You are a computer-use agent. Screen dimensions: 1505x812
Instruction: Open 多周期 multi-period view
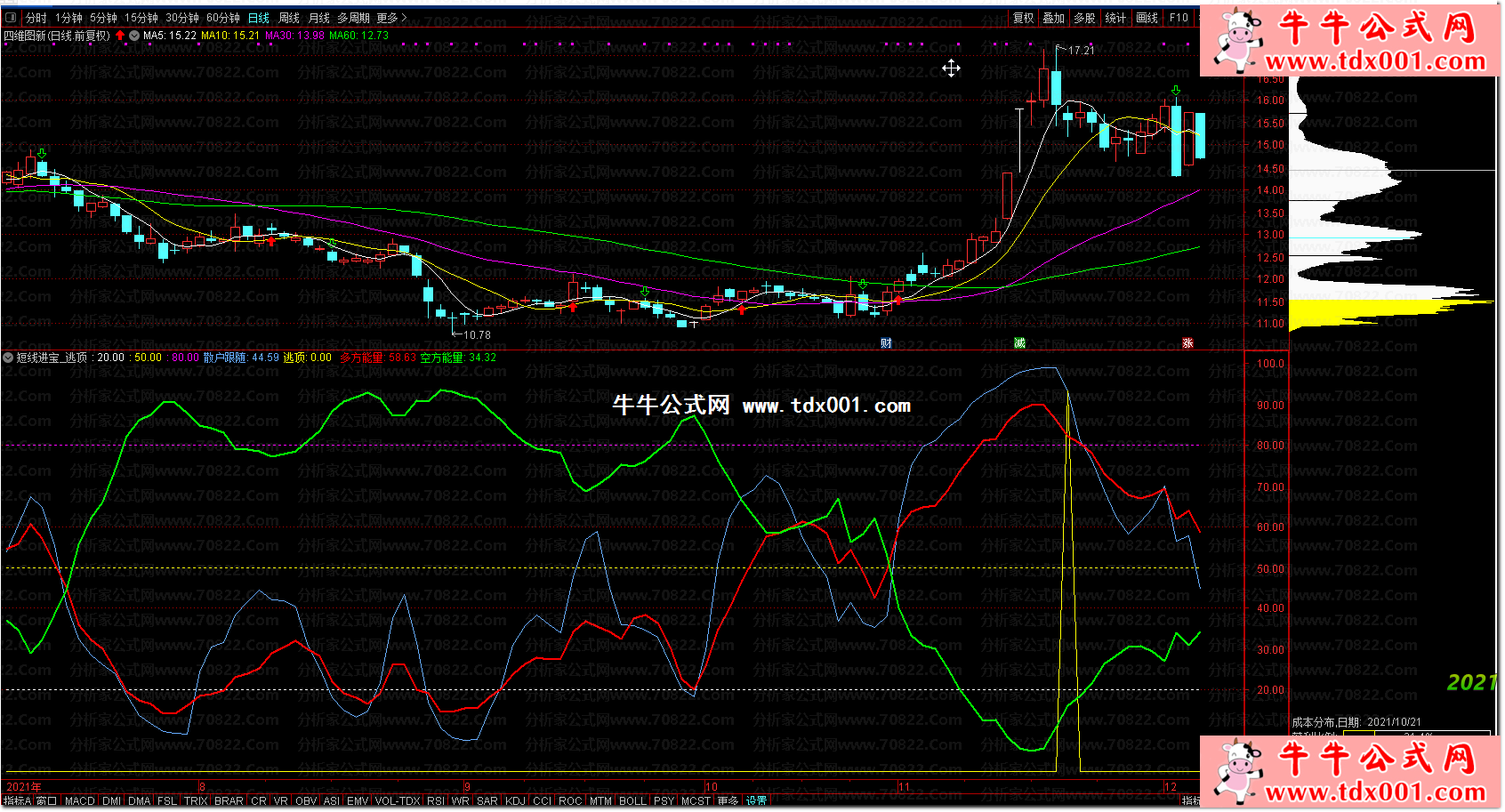[353, 18]
